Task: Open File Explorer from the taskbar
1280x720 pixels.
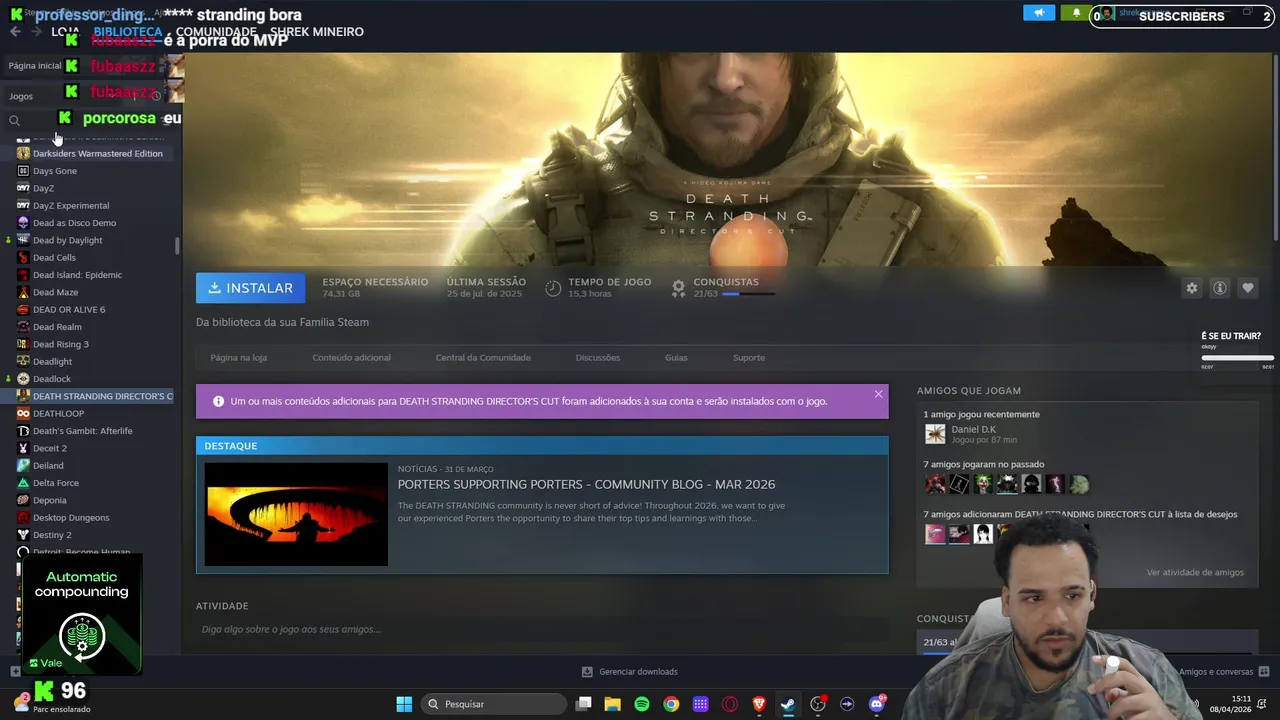Action: (613, 704)
